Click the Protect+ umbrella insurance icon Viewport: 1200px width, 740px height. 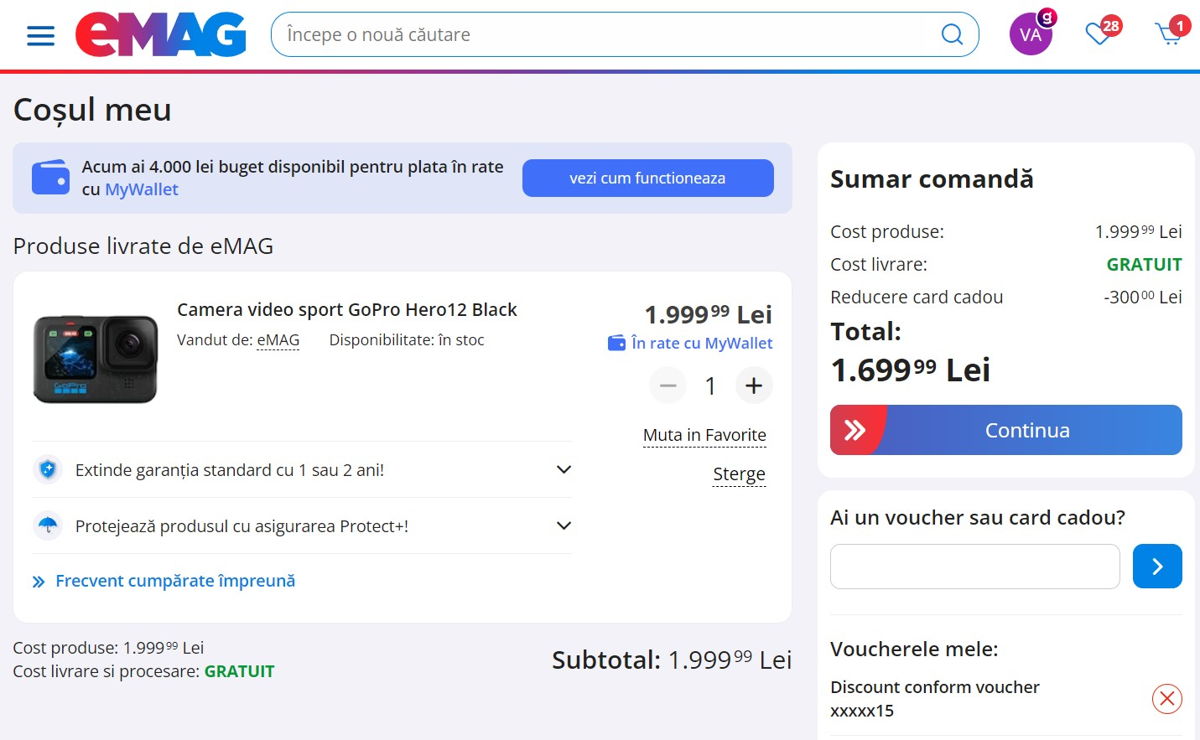pyautogui.click(x=47, y=526)
